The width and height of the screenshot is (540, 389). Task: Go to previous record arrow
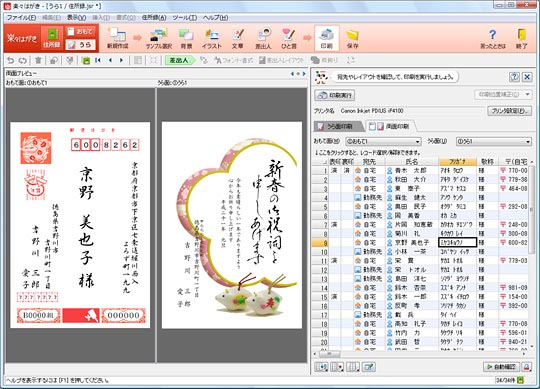coord(111,61)
